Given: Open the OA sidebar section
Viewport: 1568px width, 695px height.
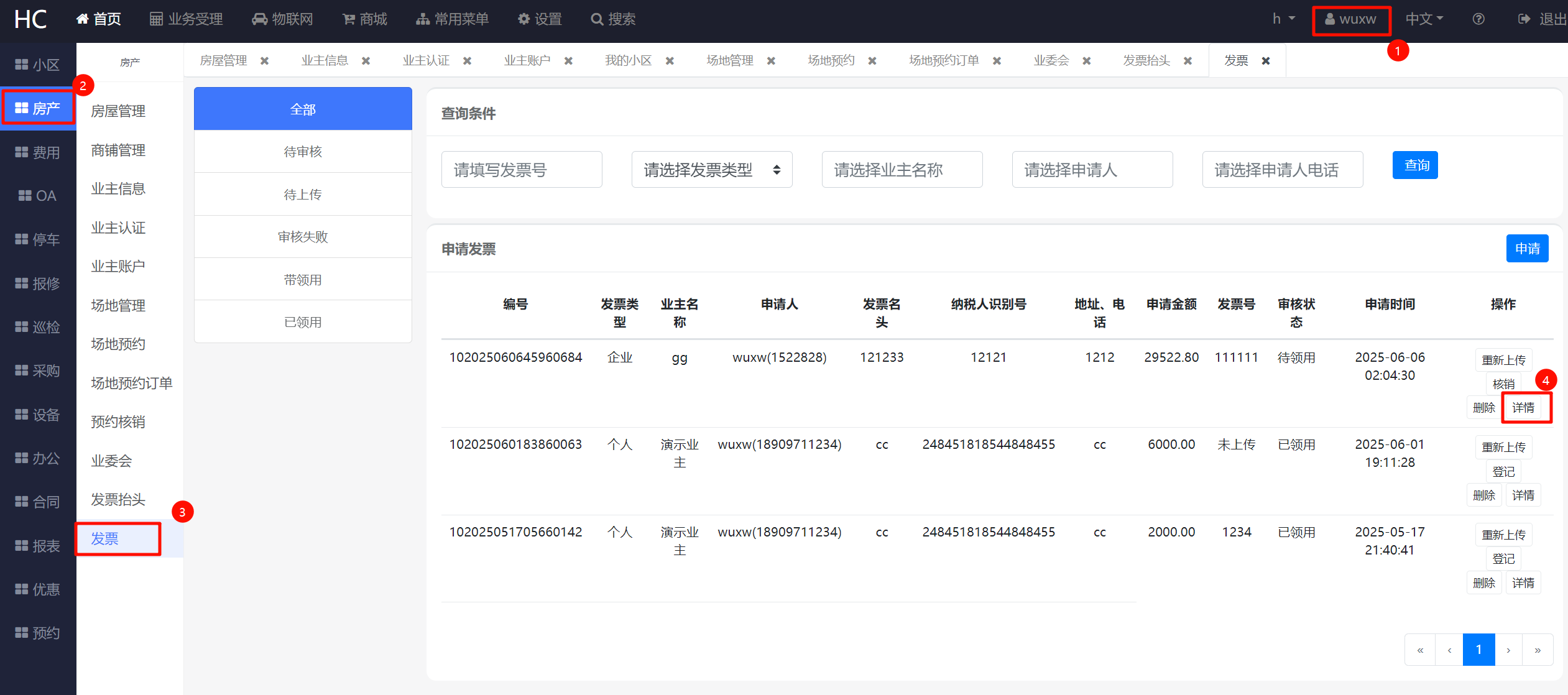Looking at the screenshot, I should click(x=38, y=196).
